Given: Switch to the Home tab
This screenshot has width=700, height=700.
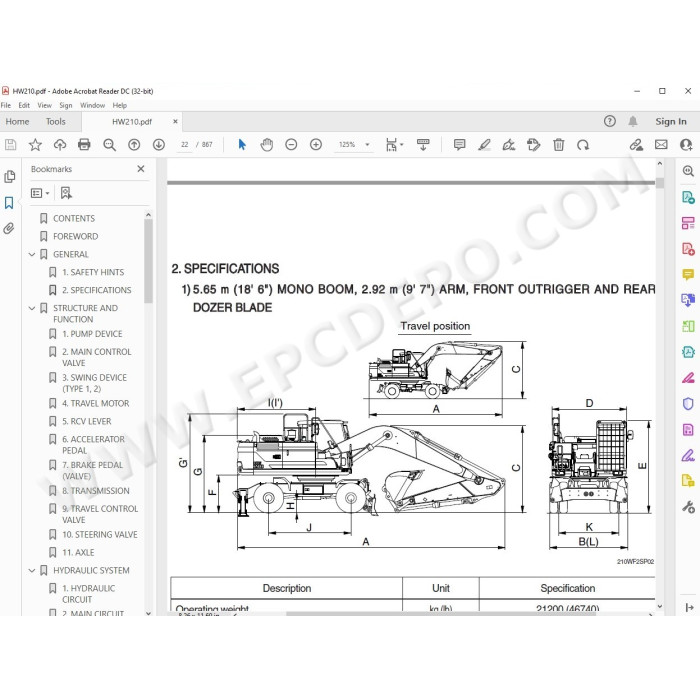Looking at the screenshot, I should pos(17,121).
